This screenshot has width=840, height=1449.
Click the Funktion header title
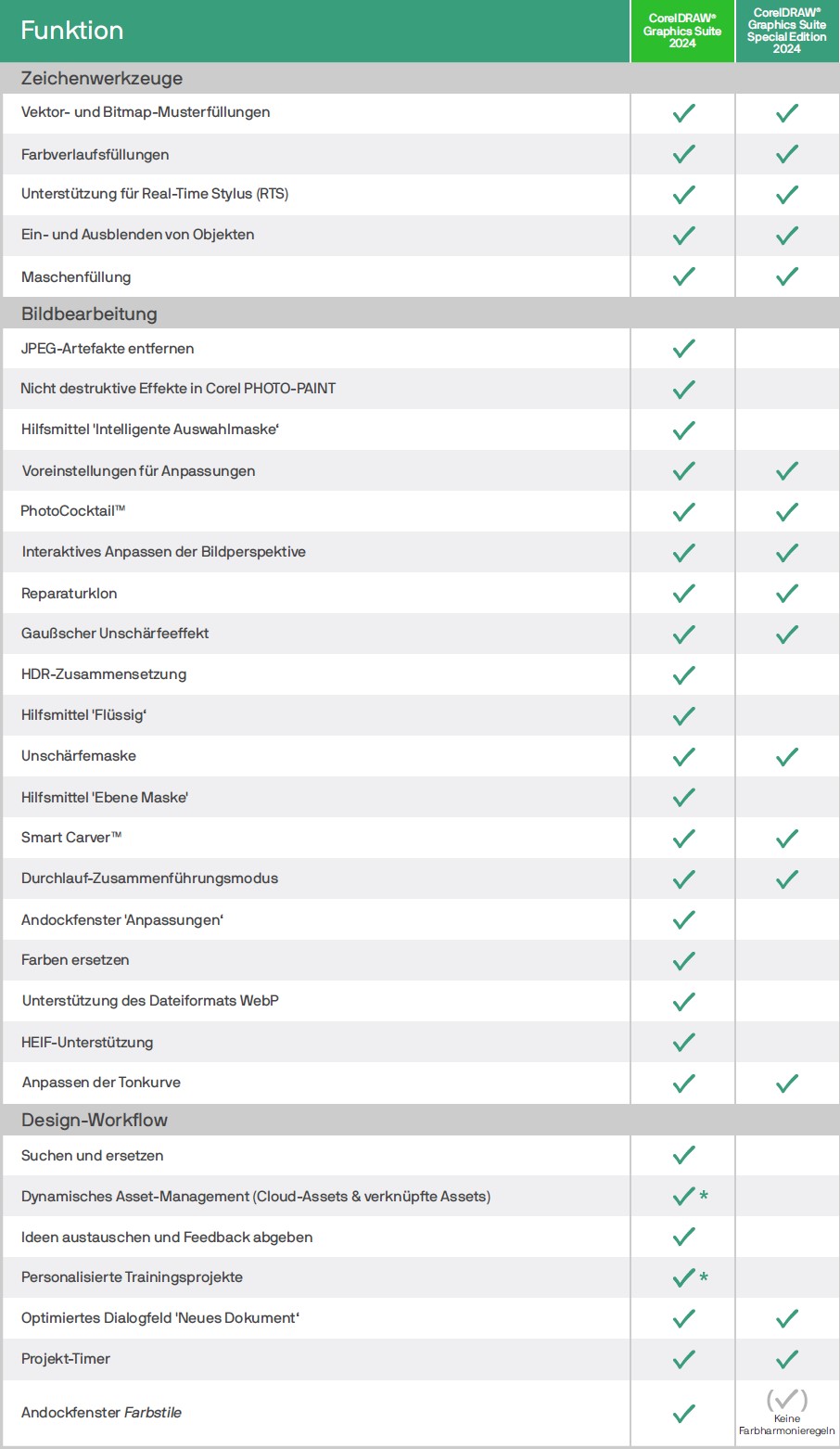coord(72,31)
